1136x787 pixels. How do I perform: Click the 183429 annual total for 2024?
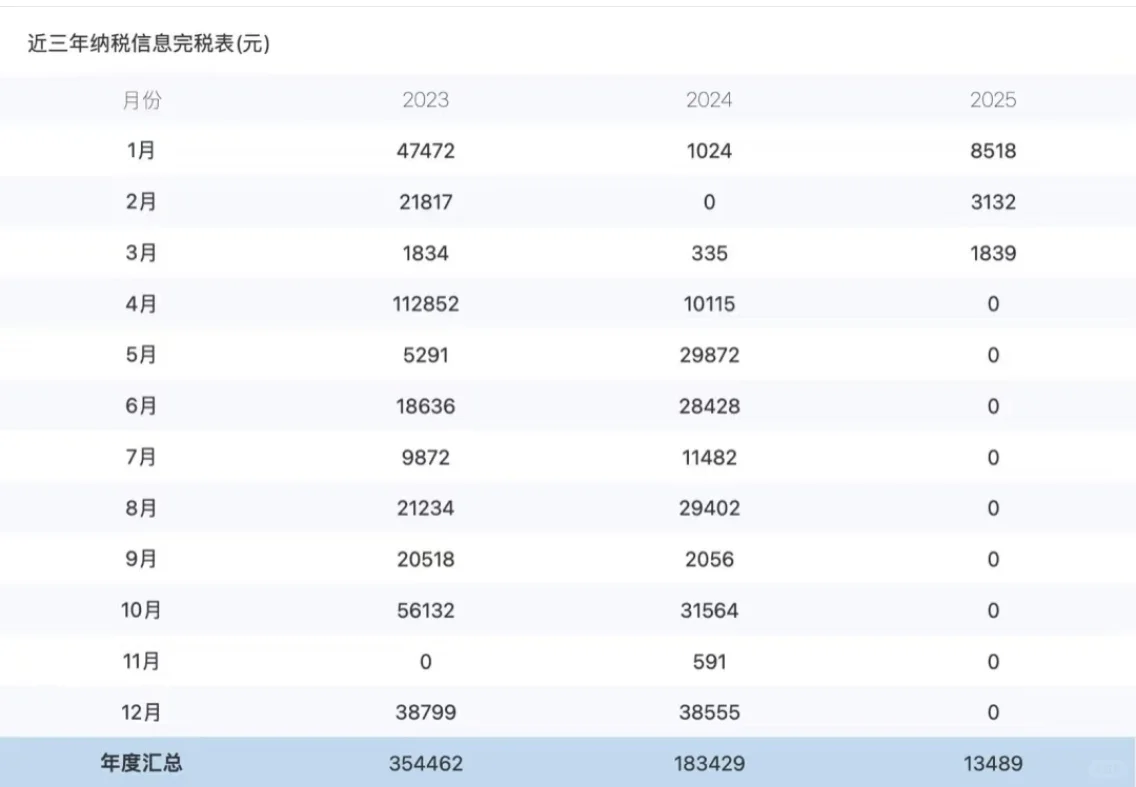click(710, 761)
